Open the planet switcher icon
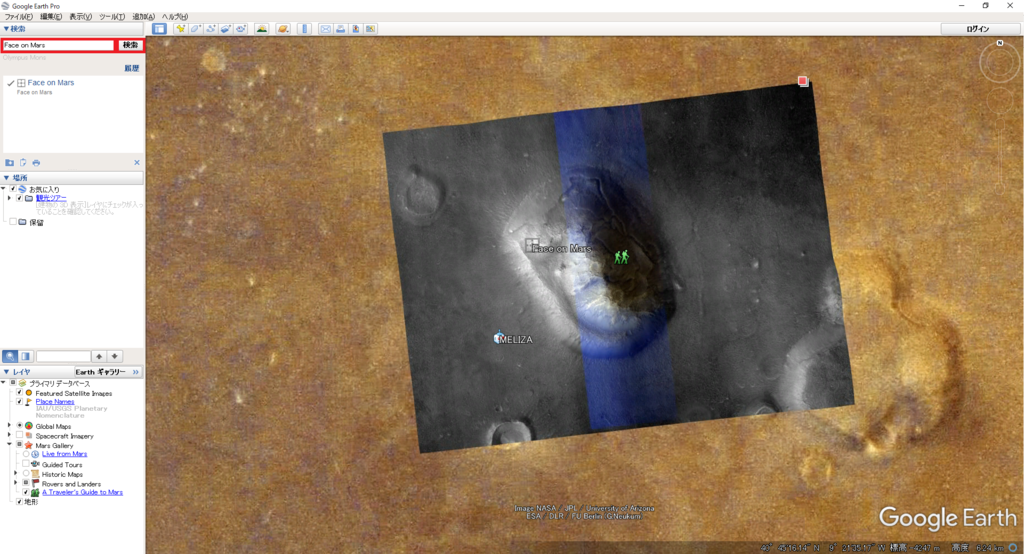This screenshot has height=554, width=1024. tap(283, 29)
